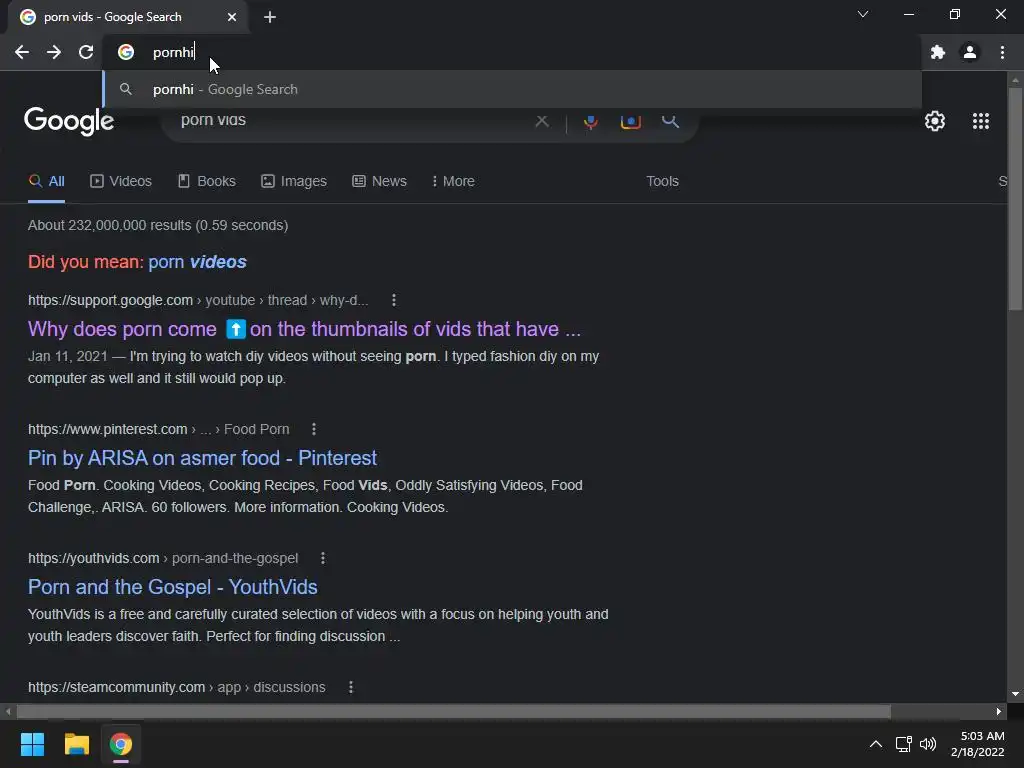This screenshot has width=1024, height=768.
Task: Open the Chrome three-dot menu
Action: pos(1002,52)
